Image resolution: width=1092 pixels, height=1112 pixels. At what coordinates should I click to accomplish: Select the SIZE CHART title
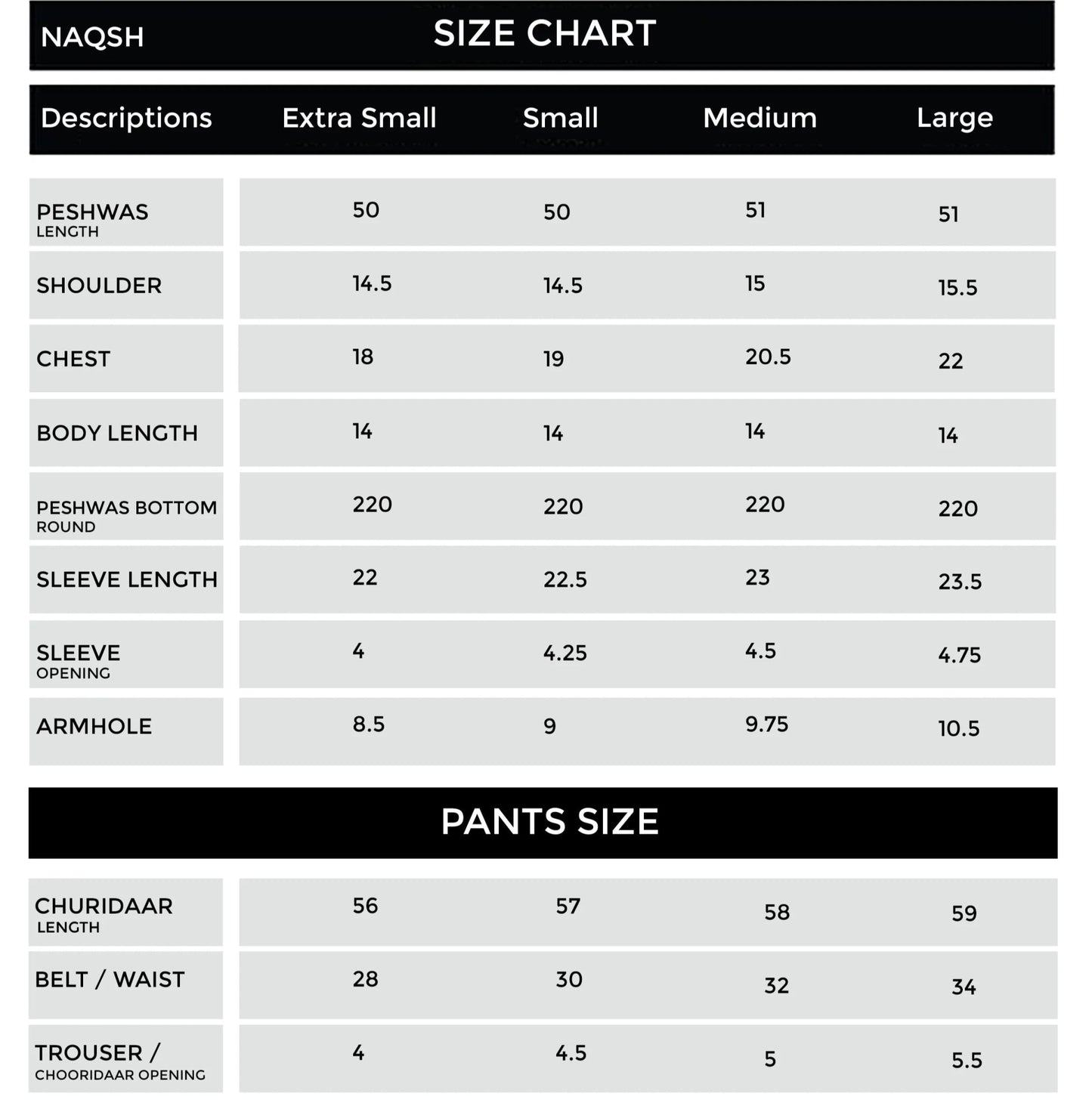point(545,33)
